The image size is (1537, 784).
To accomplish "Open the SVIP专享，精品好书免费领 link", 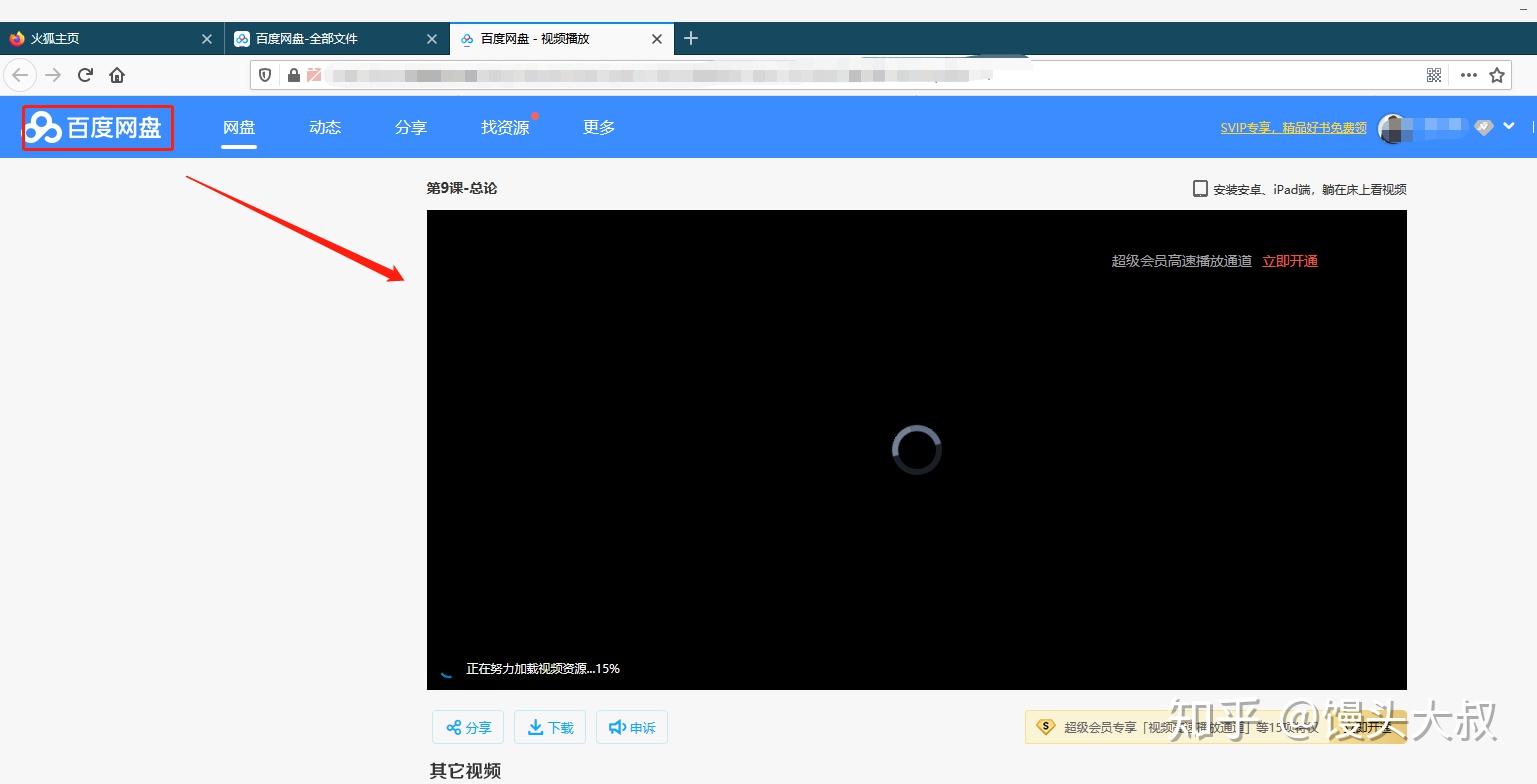I will (x=1294, y=127).
